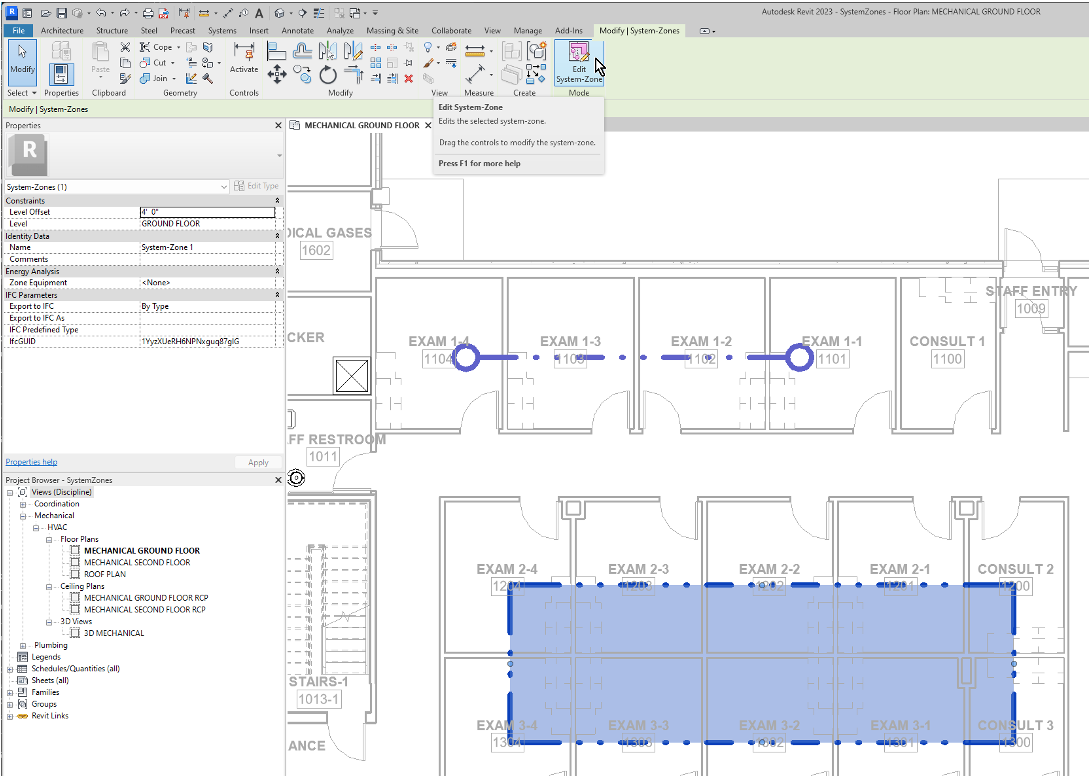Select the Move tool in Modify panel

point(276,73)
